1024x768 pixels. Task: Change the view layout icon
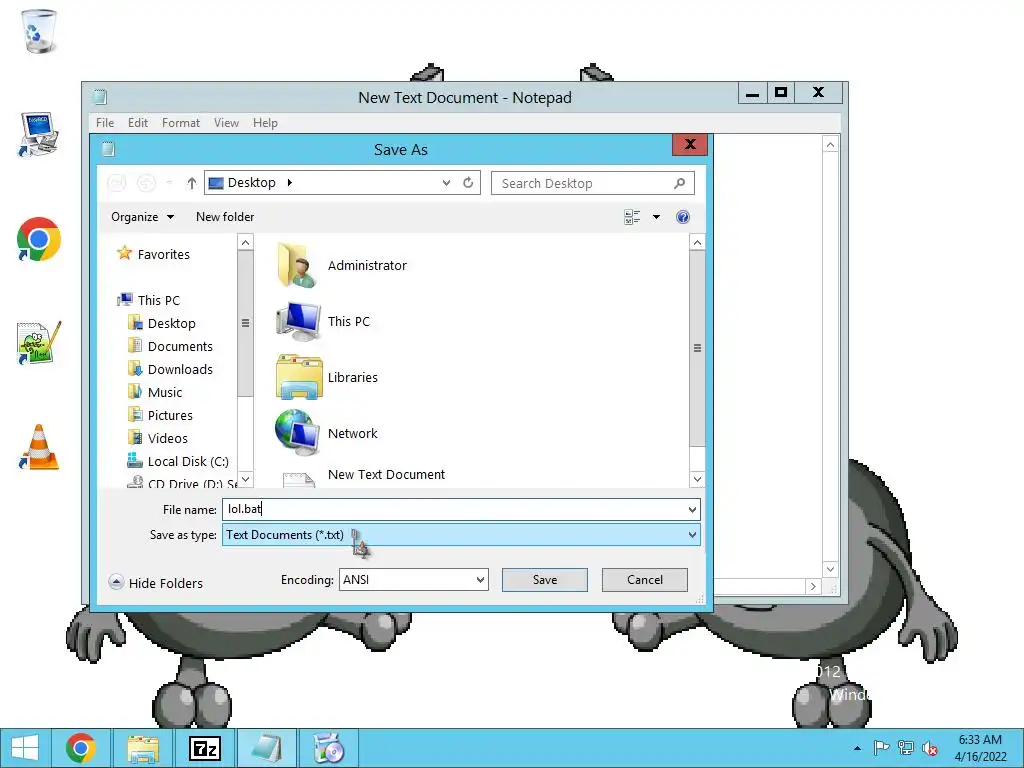point(632,217)
